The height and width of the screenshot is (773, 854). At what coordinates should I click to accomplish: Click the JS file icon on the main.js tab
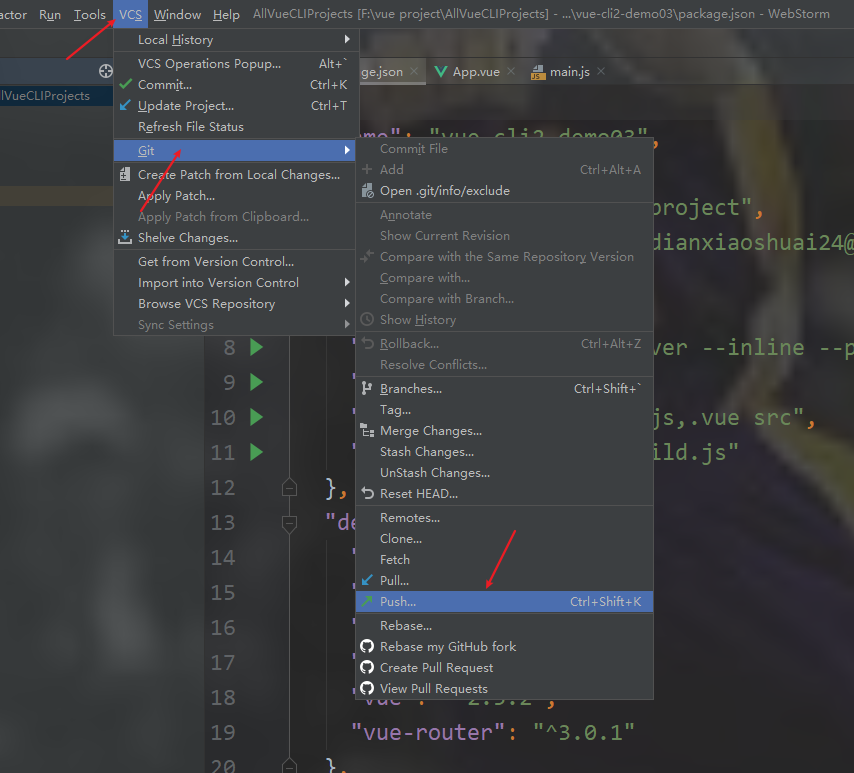click(538, 72)
